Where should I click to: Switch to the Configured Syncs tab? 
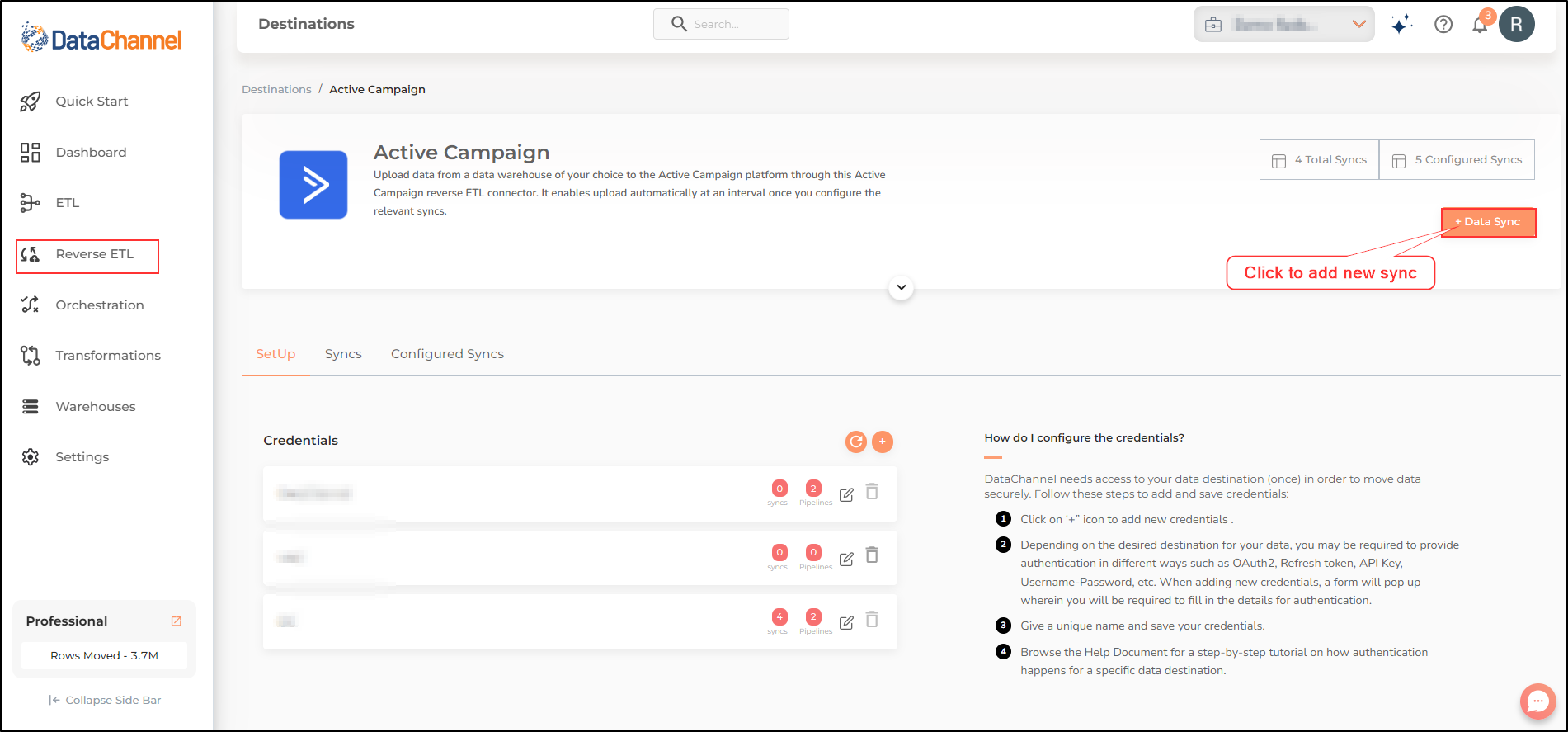pyautogui.click(x=447, y=354)
